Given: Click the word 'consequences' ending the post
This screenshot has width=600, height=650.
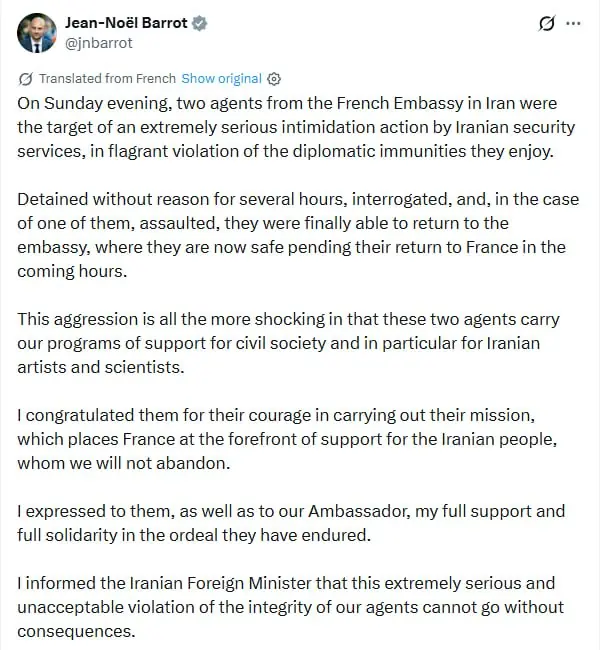Looking at the screenshot, I should [x=76, y=631].
